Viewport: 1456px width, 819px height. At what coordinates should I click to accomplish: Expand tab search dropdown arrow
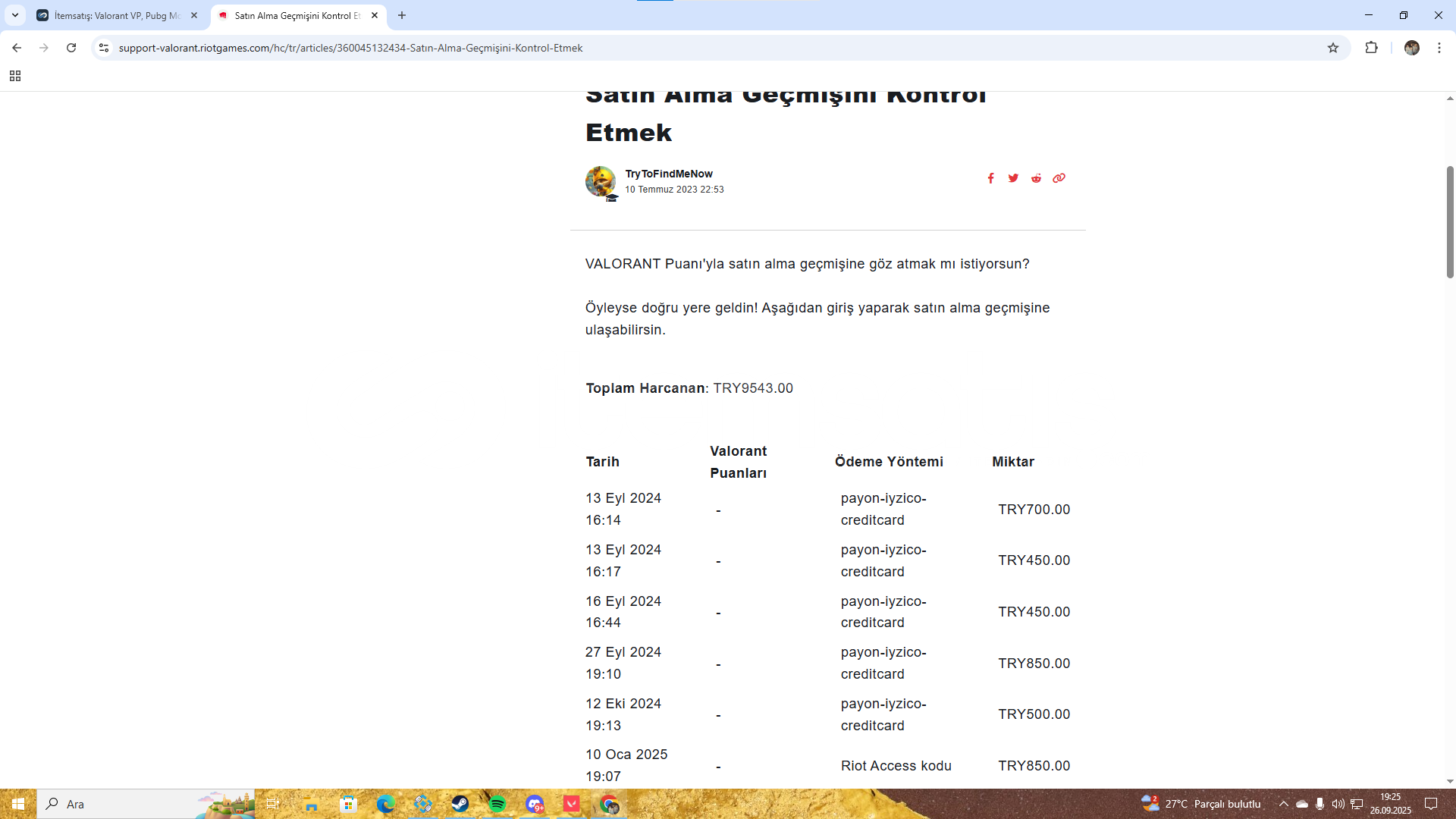point(14,15)
